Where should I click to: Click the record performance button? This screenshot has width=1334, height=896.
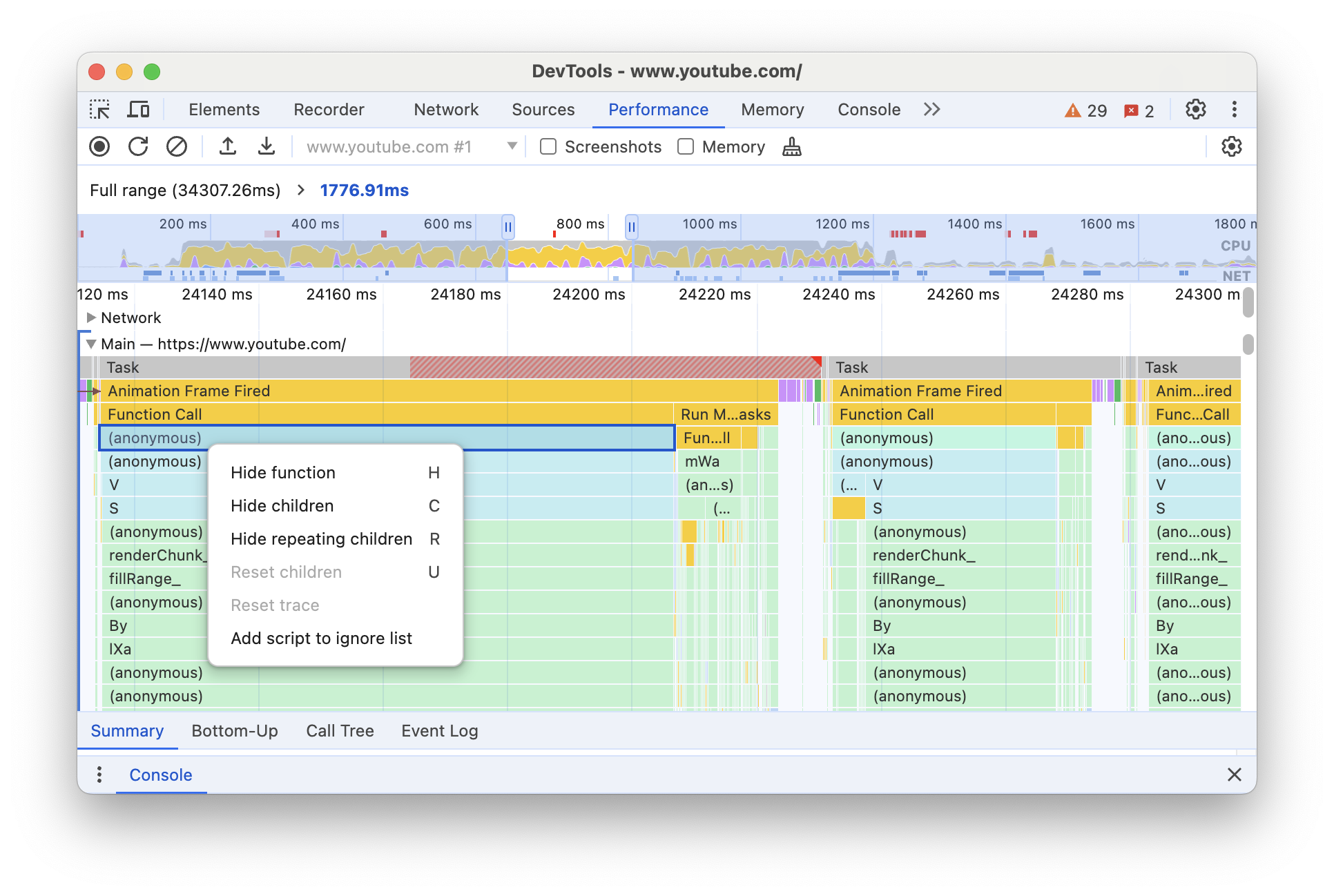click(x=101, y=147)
